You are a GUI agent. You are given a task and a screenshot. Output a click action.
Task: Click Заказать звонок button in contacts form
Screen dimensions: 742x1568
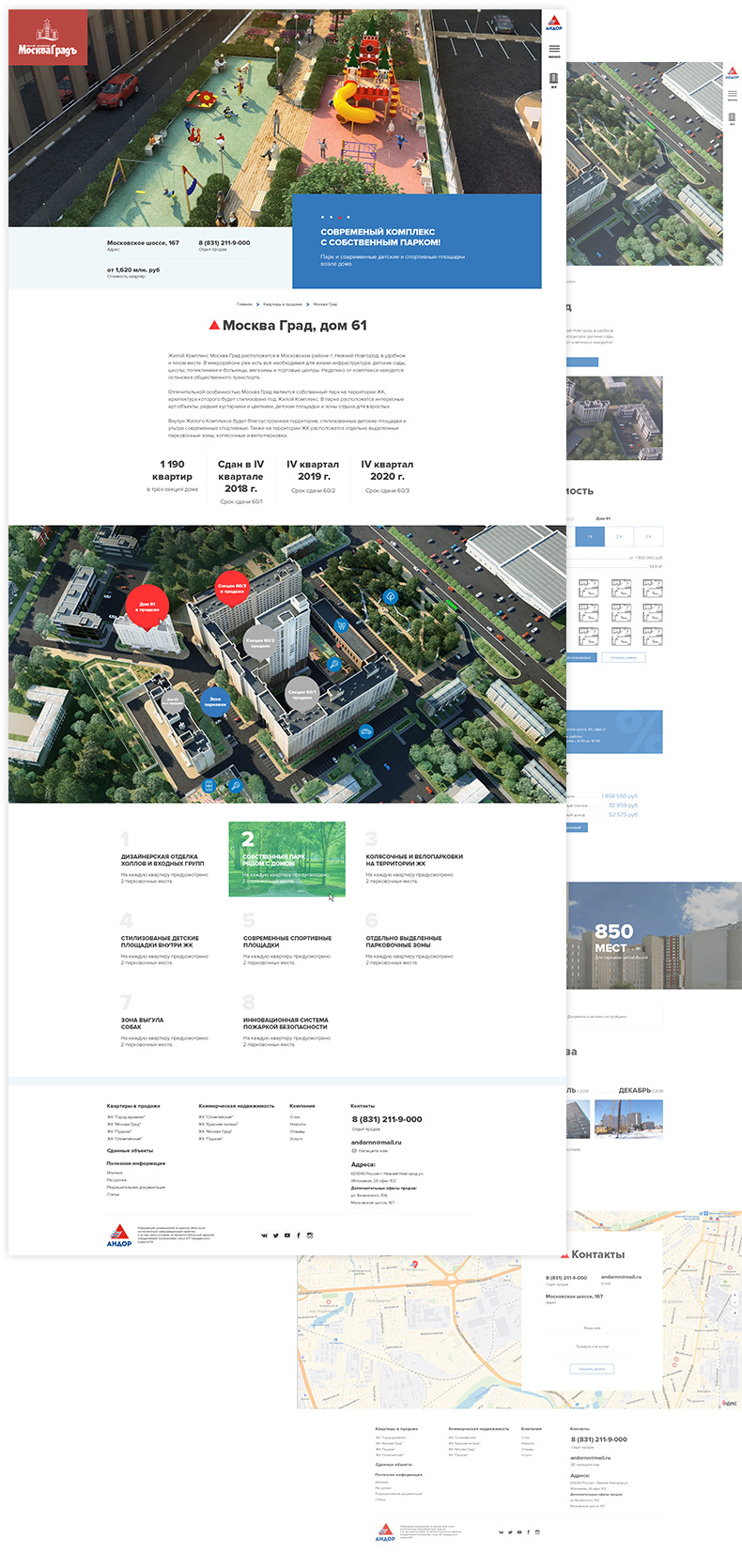point(592,1369)
